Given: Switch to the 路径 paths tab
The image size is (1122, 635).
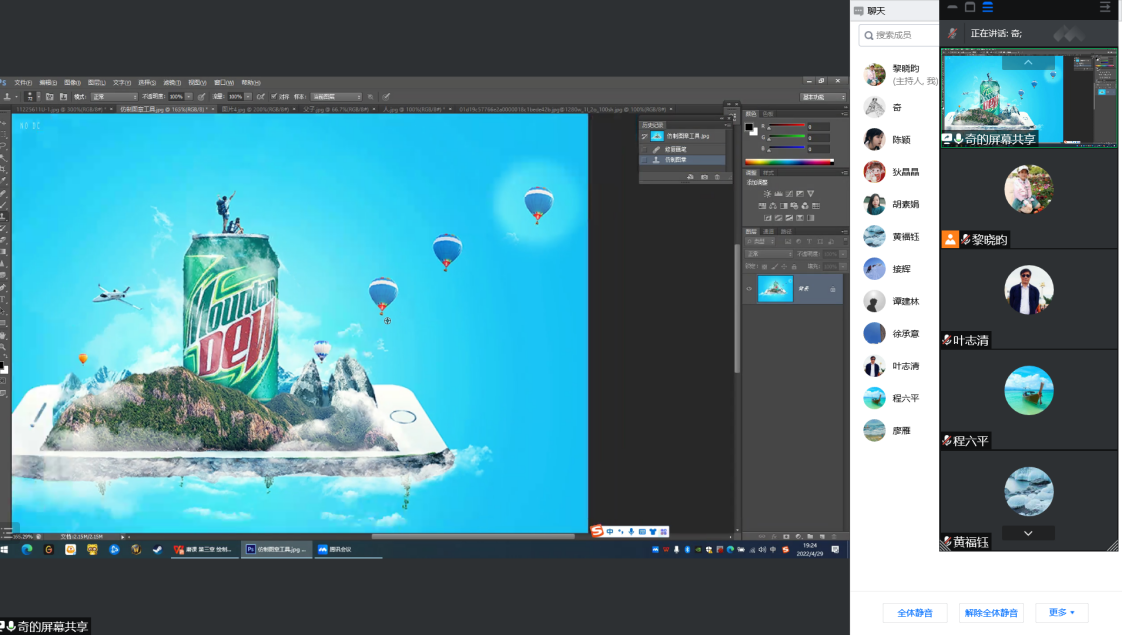Looking at the screenshot, I should click(786, 231).
